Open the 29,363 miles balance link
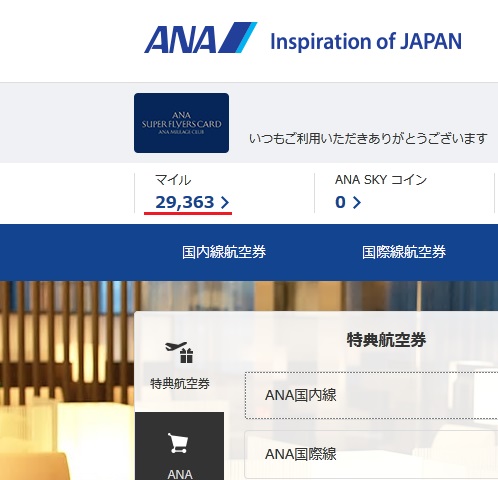Image resolution: width=498 pixels, height=480 pixels. click(x=192, y=202)
